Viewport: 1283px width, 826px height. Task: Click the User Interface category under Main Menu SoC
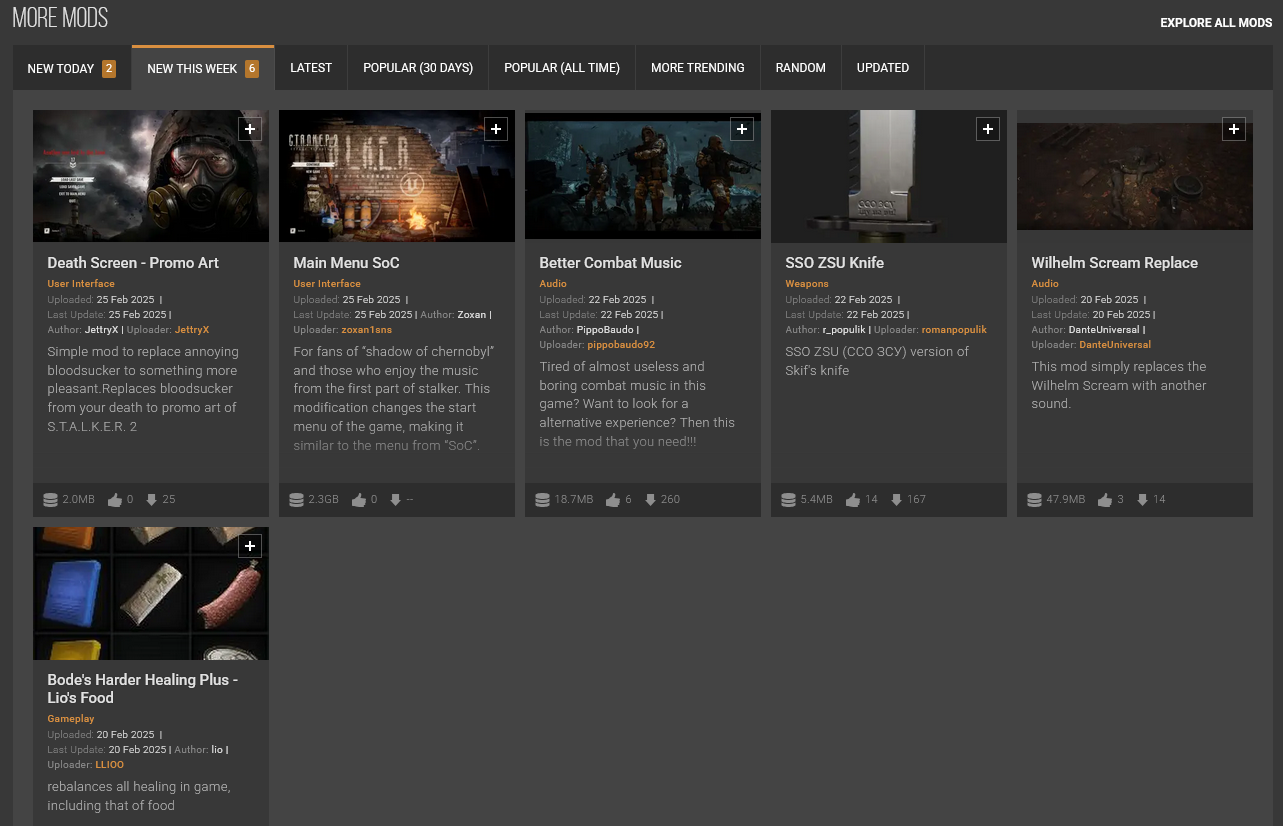click(x=327, y=284)
